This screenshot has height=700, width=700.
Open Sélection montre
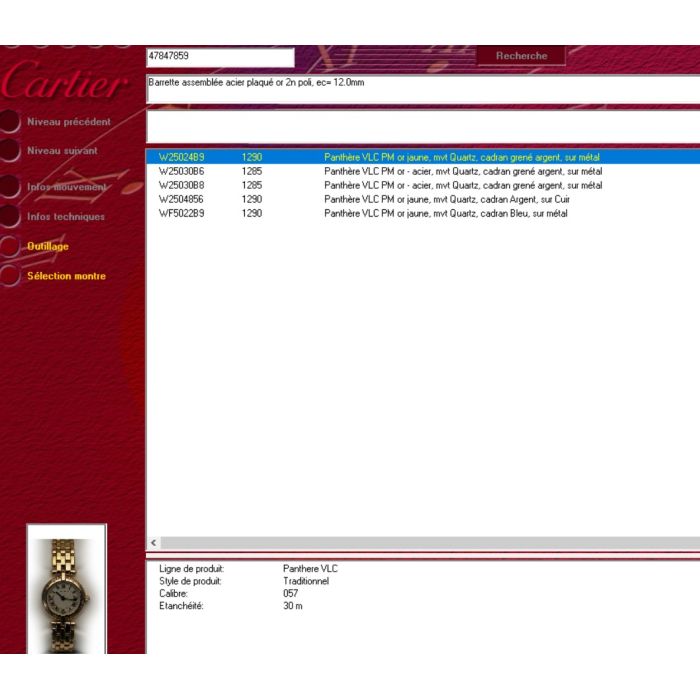pyautogui.click(x=67, y=276)
